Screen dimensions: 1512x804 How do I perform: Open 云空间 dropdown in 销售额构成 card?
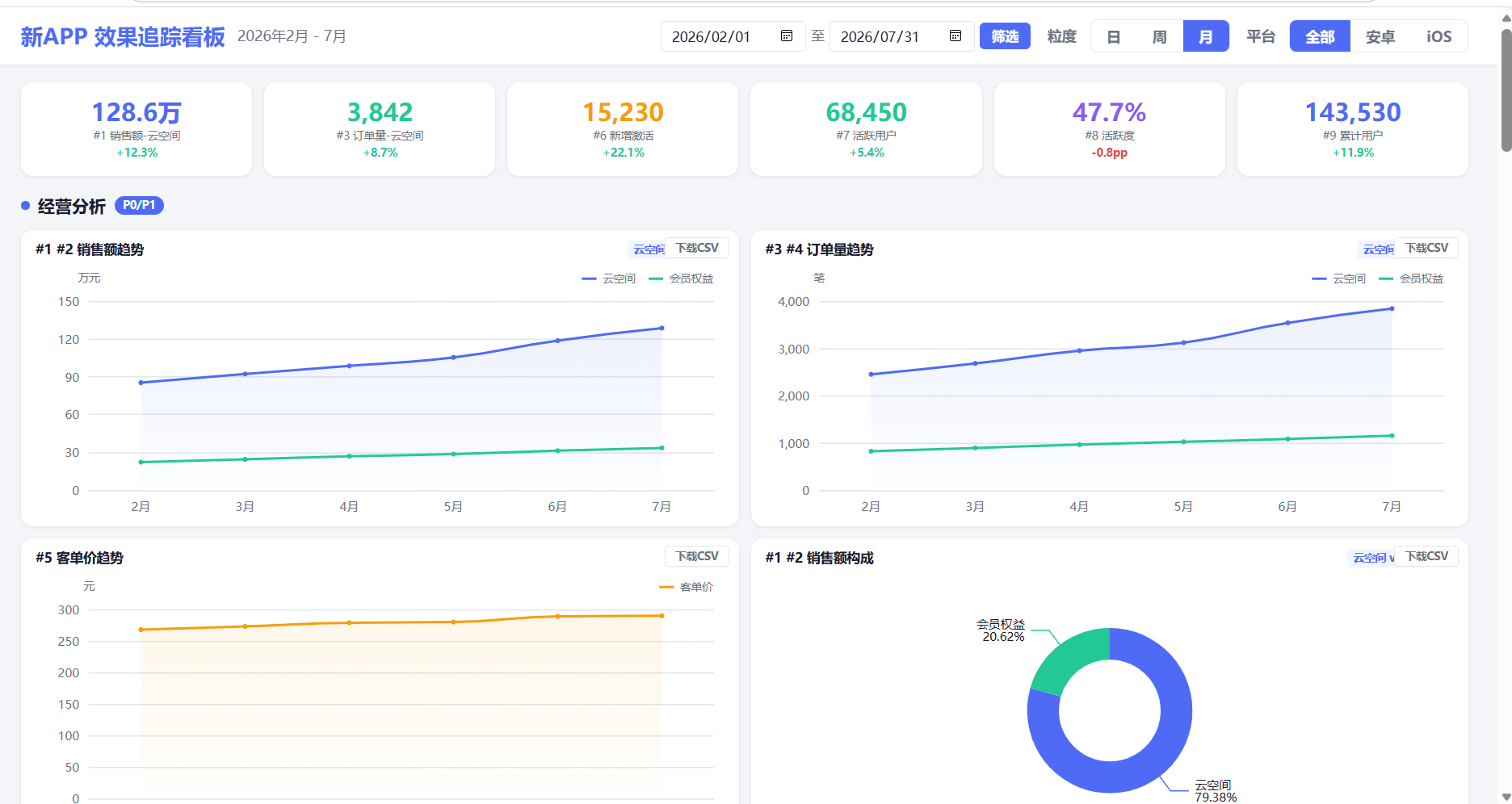1371,558
